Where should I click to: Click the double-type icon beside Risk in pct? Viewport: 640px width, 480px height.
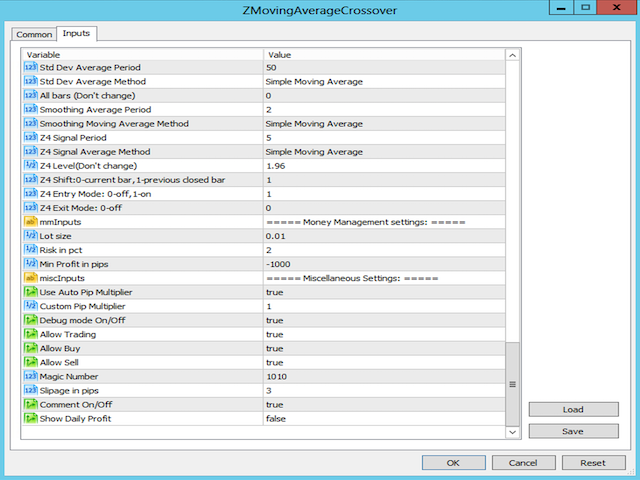coord(31,250)
